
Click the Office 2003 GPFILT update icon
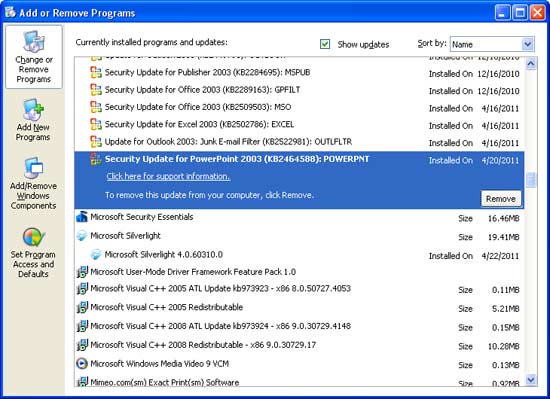coord(96,90)
